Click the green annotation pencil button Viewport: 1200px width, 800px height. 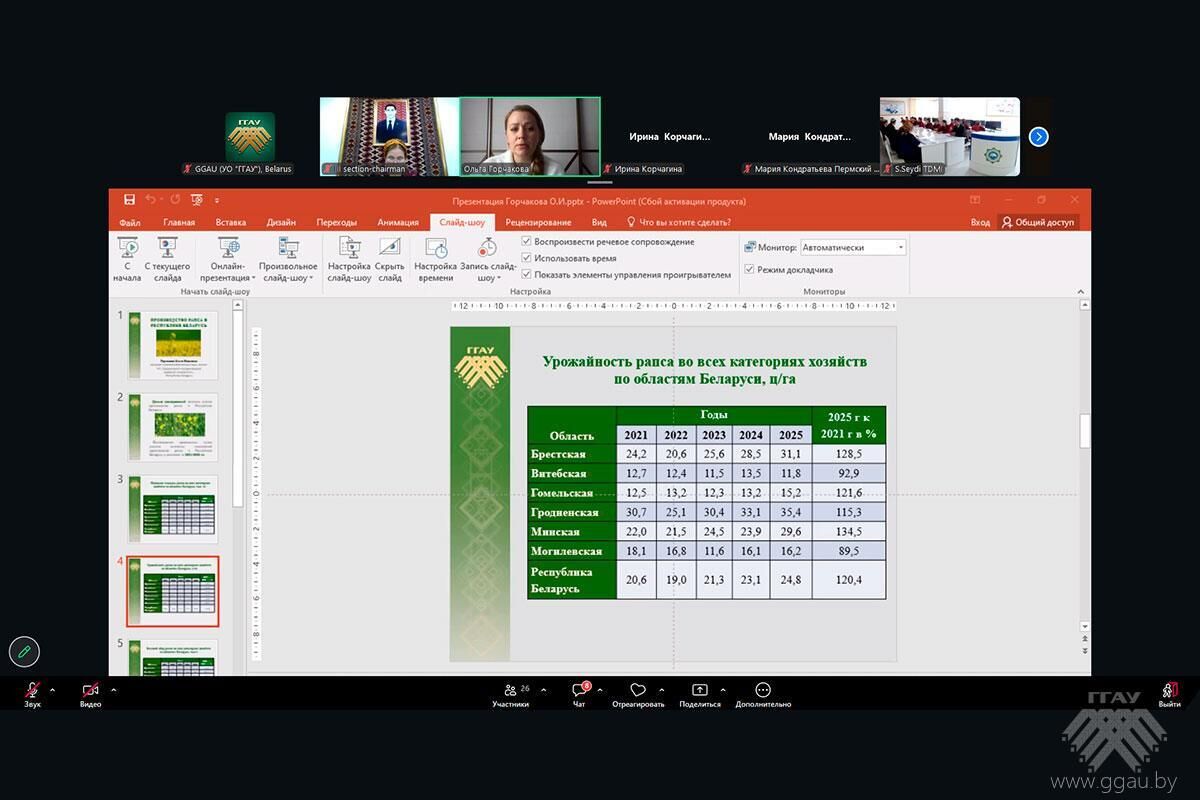point(24,651)
